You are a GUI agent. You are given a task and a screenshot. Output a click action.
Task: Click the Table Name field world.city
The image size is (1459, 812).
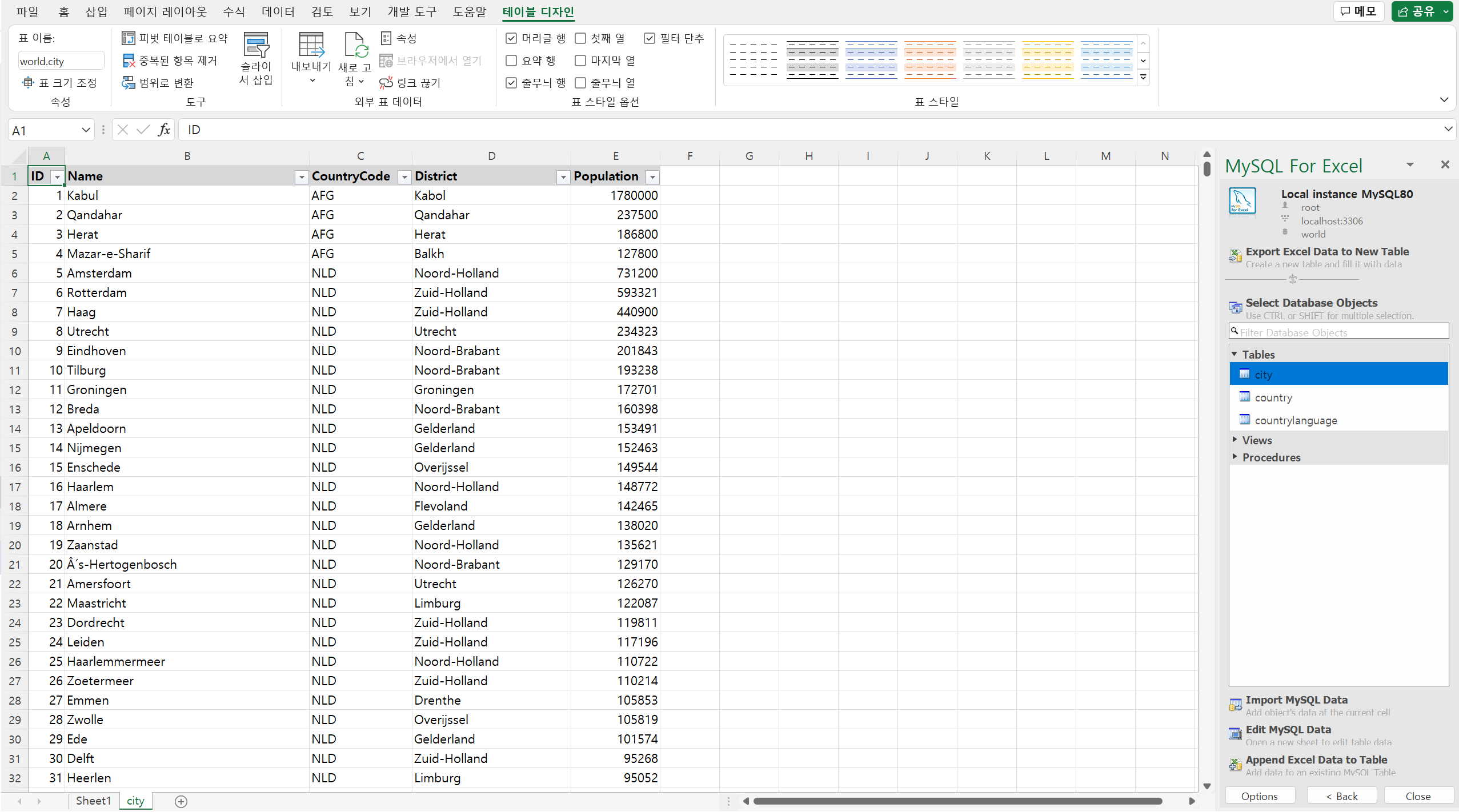click(x=61, y=61)
